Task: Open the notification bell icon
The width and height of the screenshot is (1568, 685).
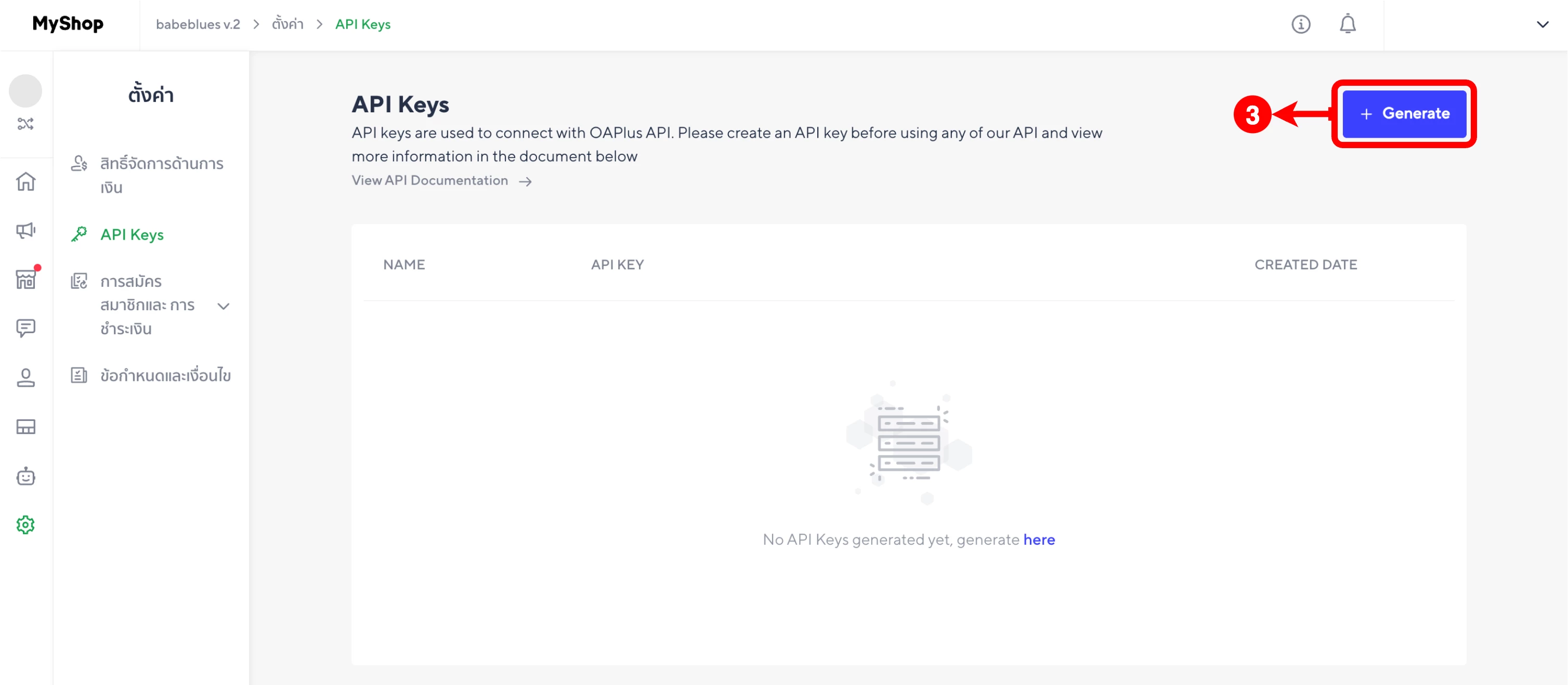Action: (x=1348, y=24)
